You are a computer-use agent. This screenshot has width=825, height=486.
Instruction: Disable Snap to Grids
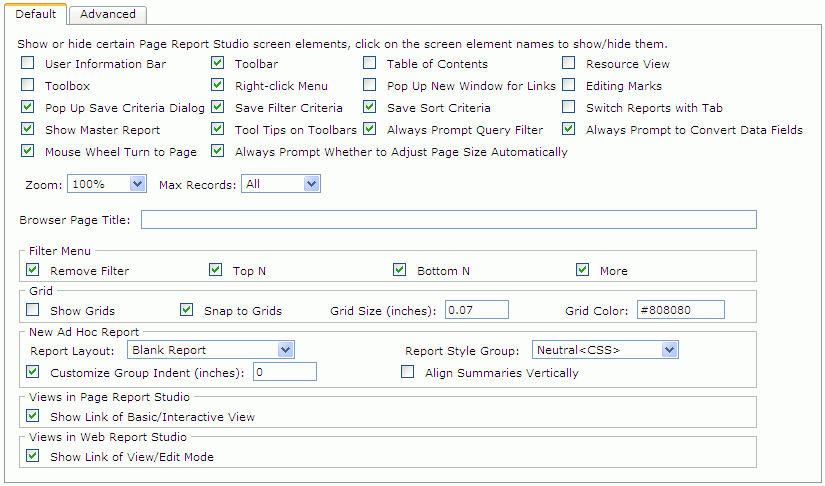coord(187,310)
